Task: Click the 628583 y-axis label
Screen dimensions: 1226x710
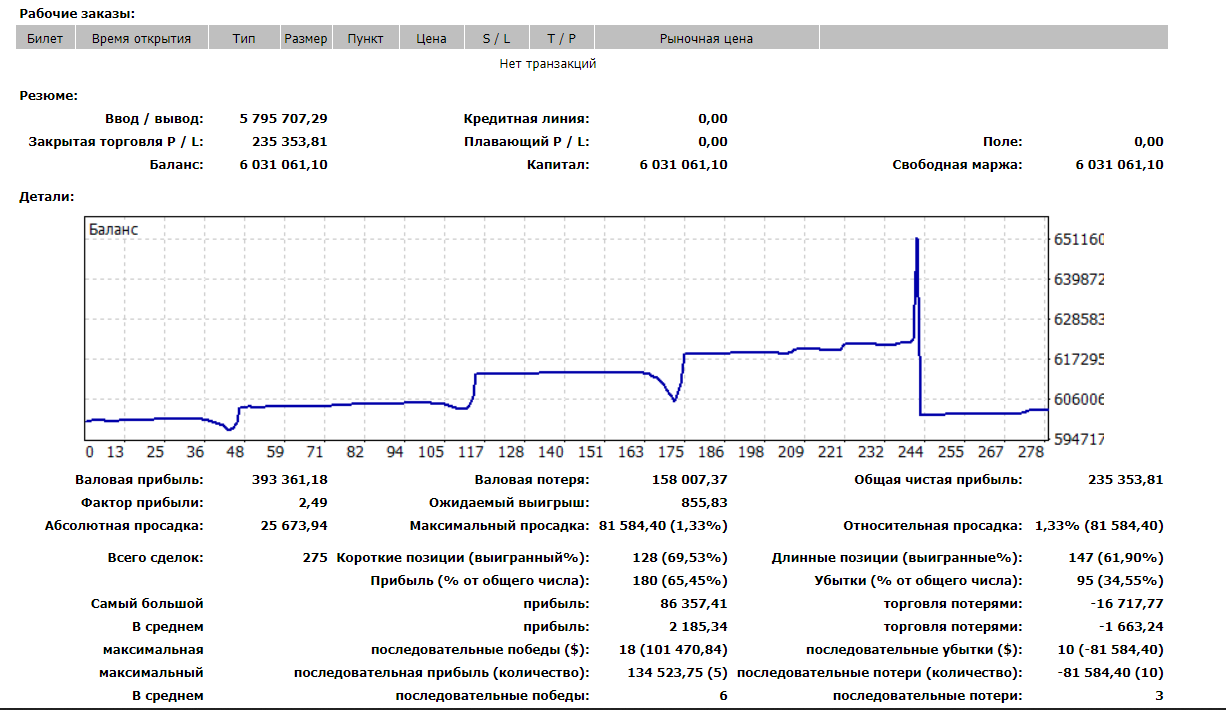Action: coord(1079,319)
